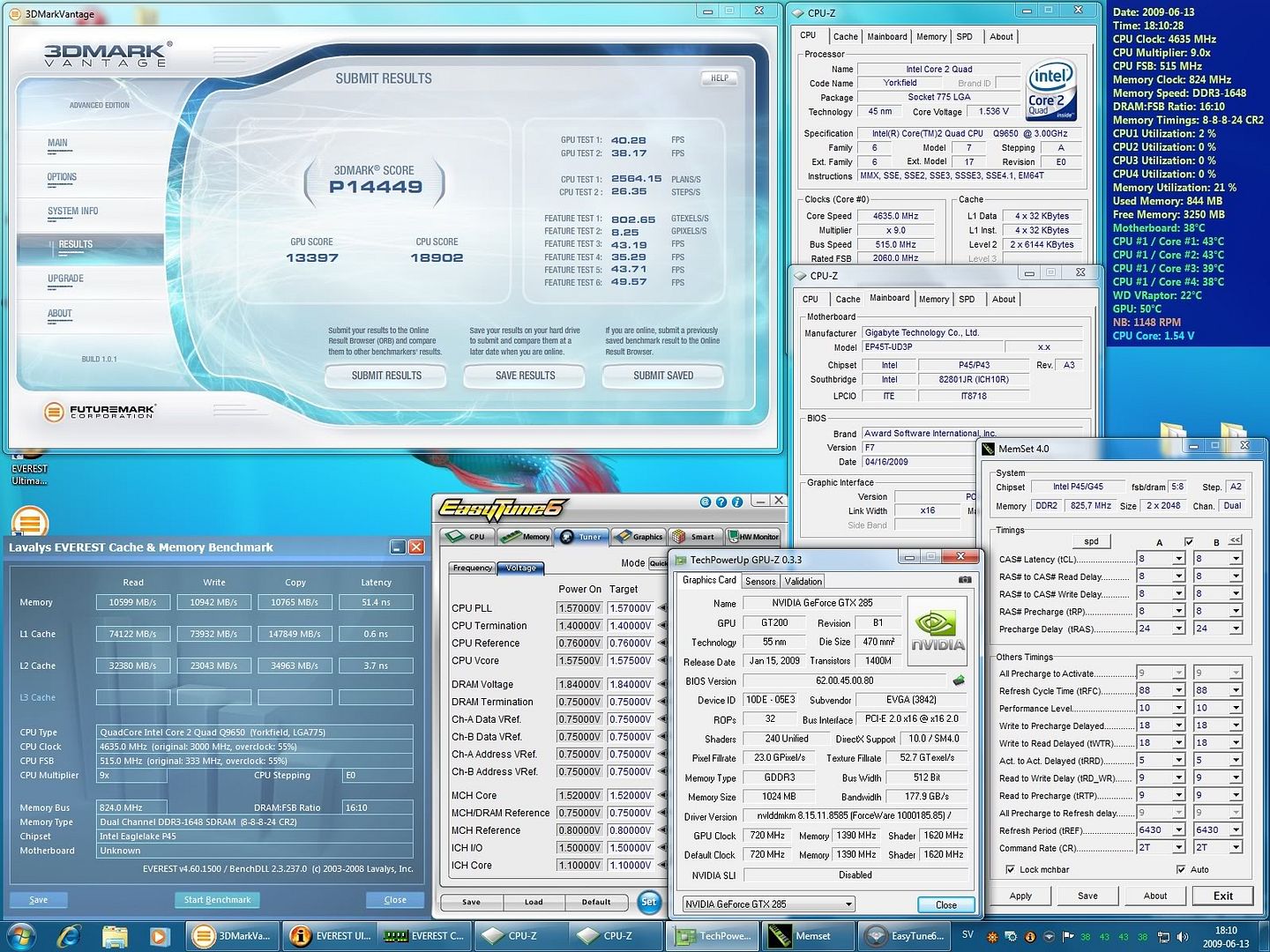Click the GPU-Z BIOS save chip icon
1270x952 pixels.
point(959,681)
